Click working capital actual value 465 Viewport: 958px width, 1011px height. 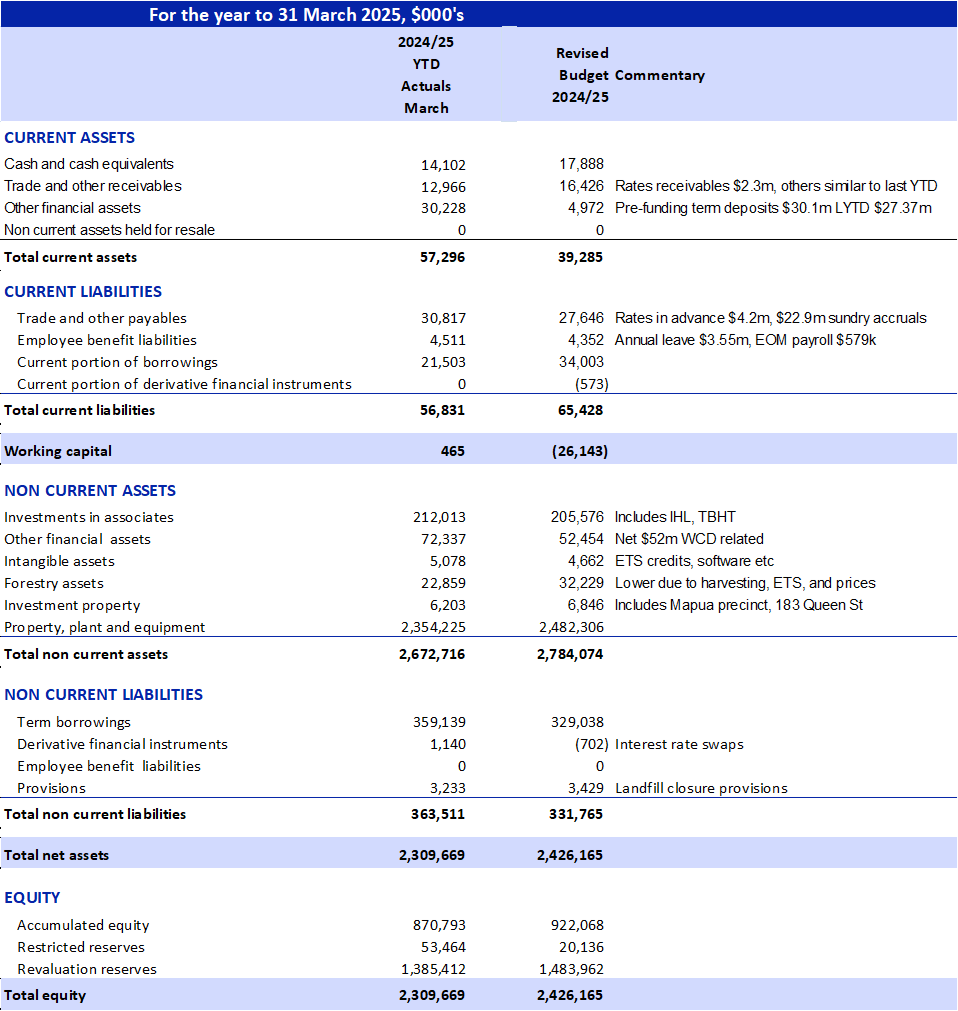pos(453,451)
